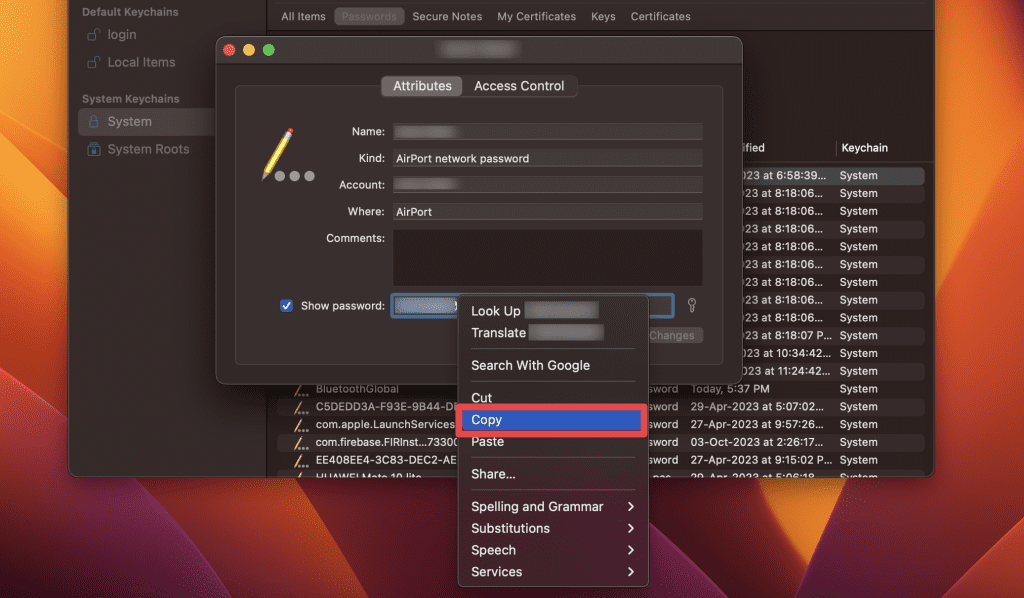1024x598 pixels.
Task: Minimize the attributes dialog with yellow button
Action: click(249, 50)
